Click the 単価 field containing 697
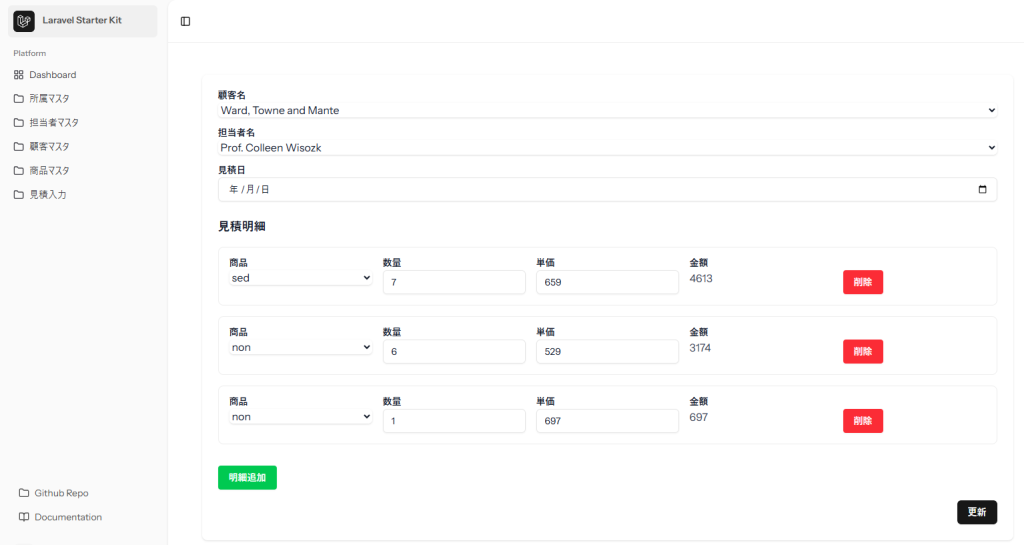Image resolution: width=1024 pixels, height=545 pixels. pos(607,421)
